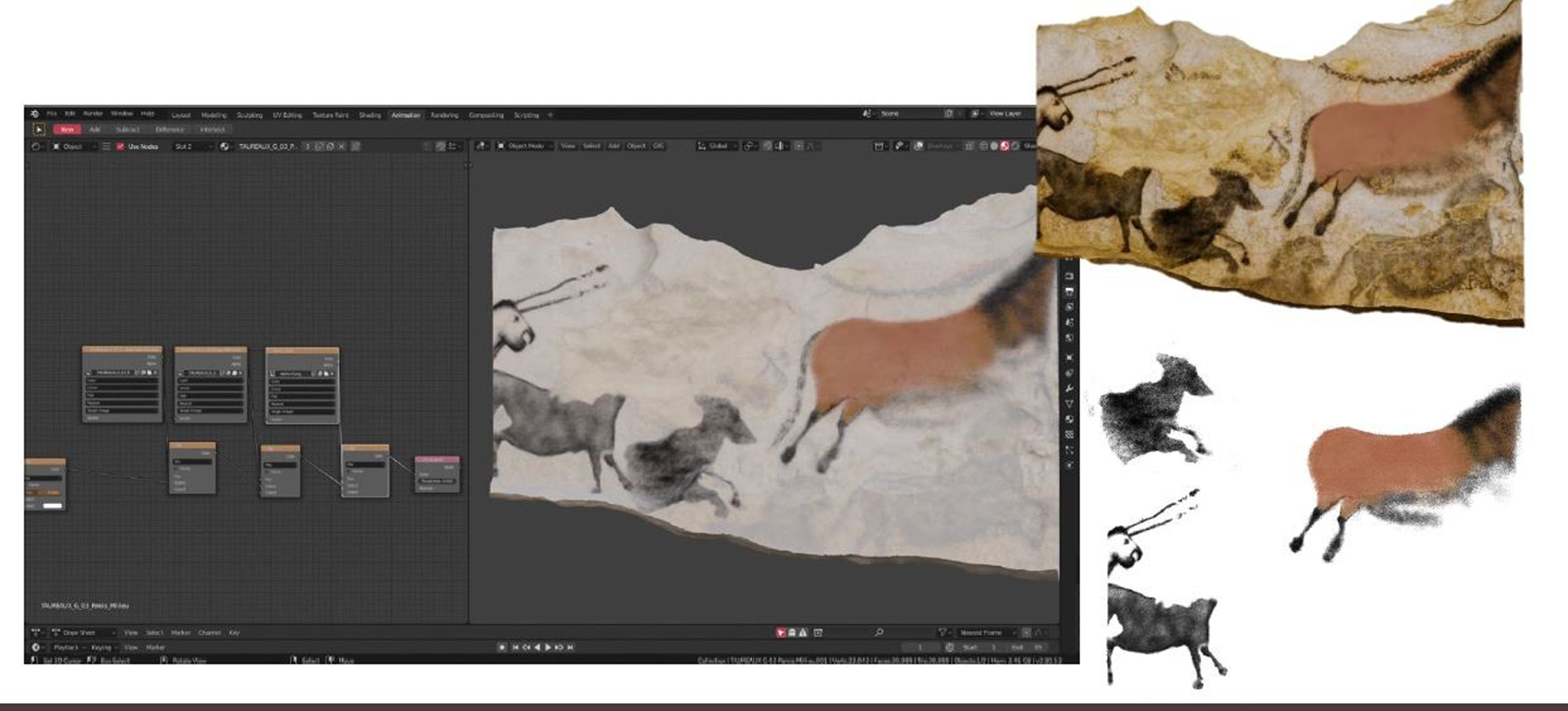
Task: Choose the Add selection mode button
Action: coord(94,129)
